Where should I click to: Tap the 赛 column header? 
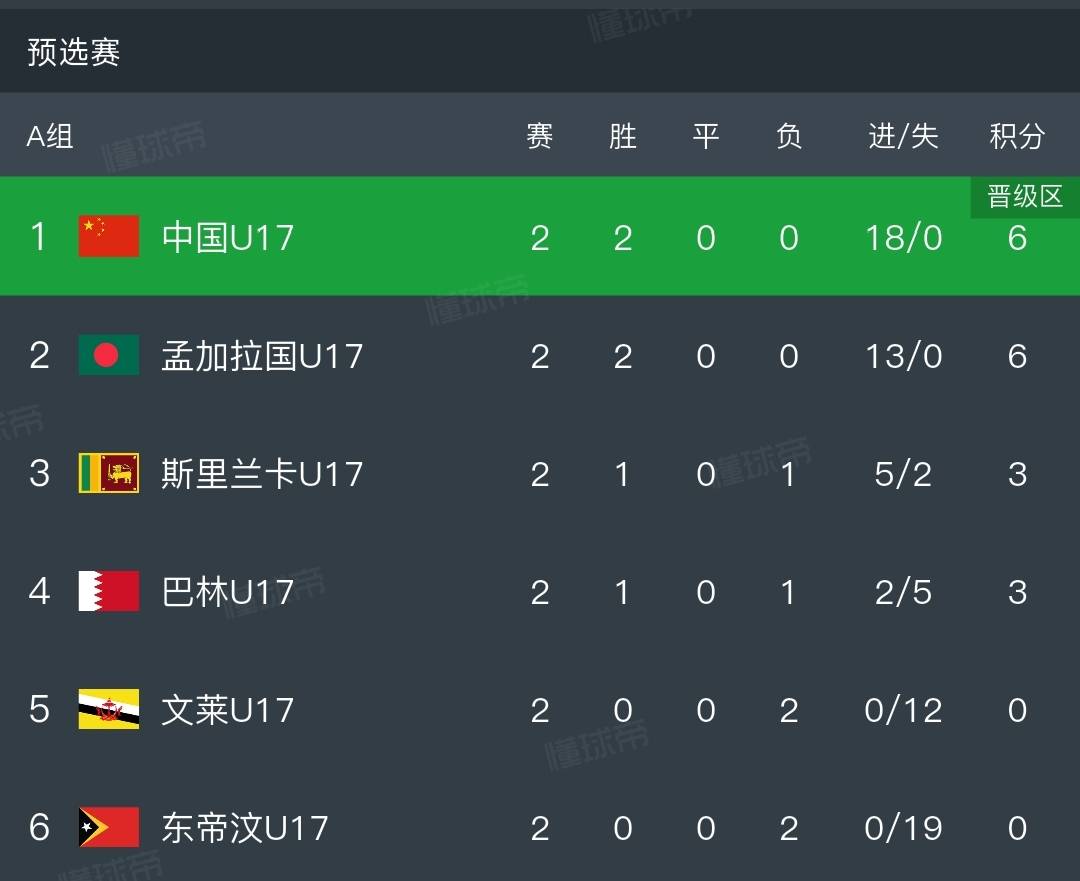[x=539, y=136]
